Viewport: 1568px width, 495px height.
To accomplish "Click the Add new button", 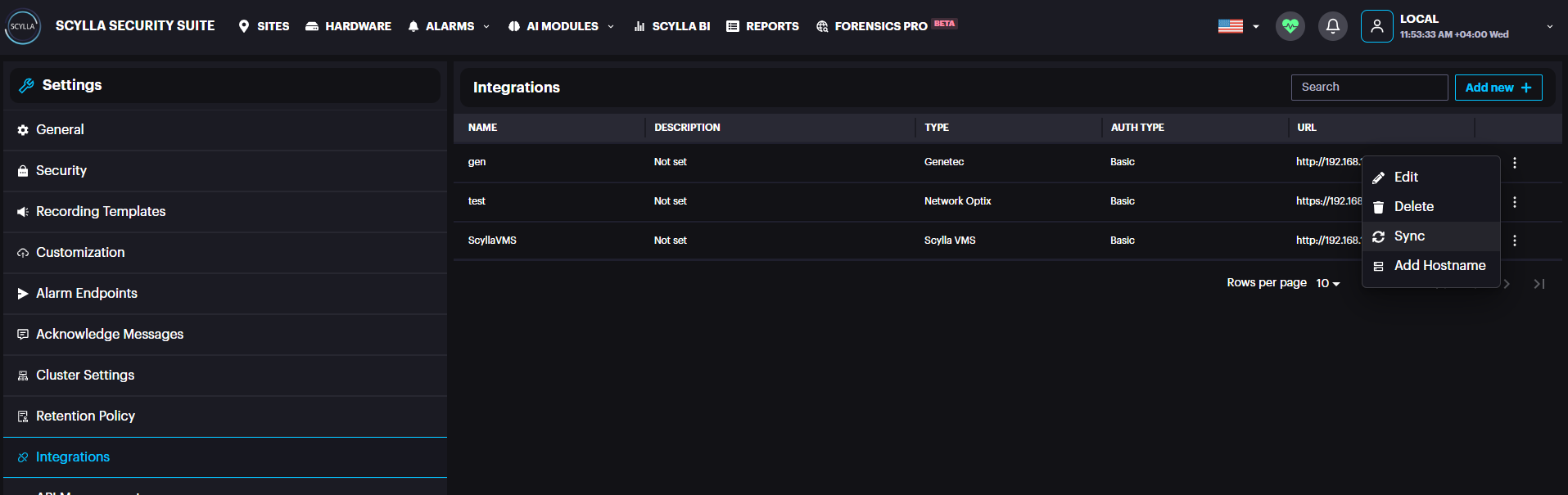I will 1498,88.
